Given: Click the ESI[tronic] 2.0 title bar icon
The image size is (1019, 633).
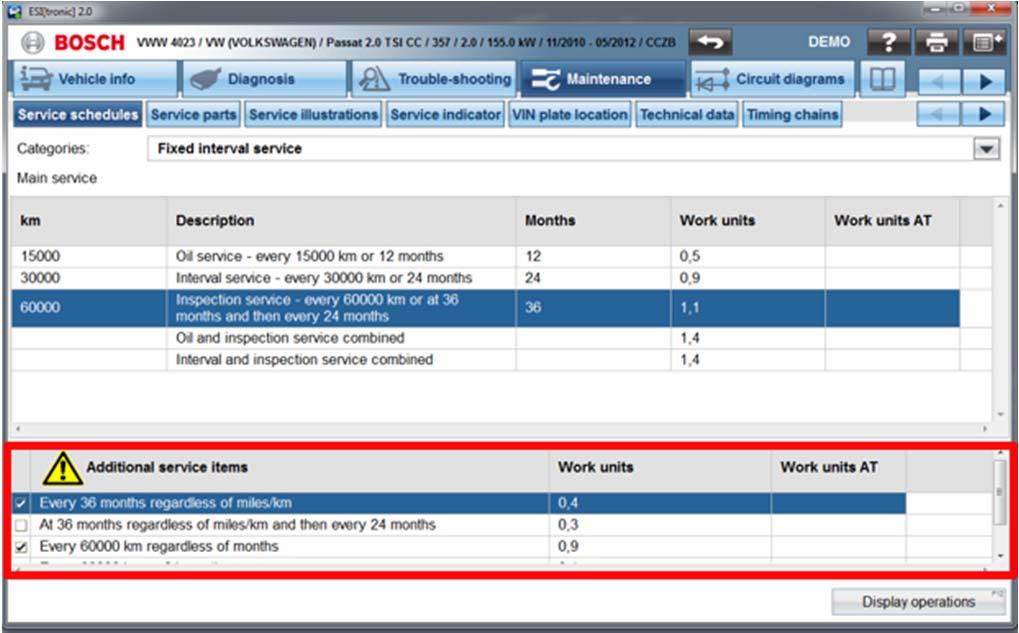Looking at the screenshot, I should coord(14,11).
